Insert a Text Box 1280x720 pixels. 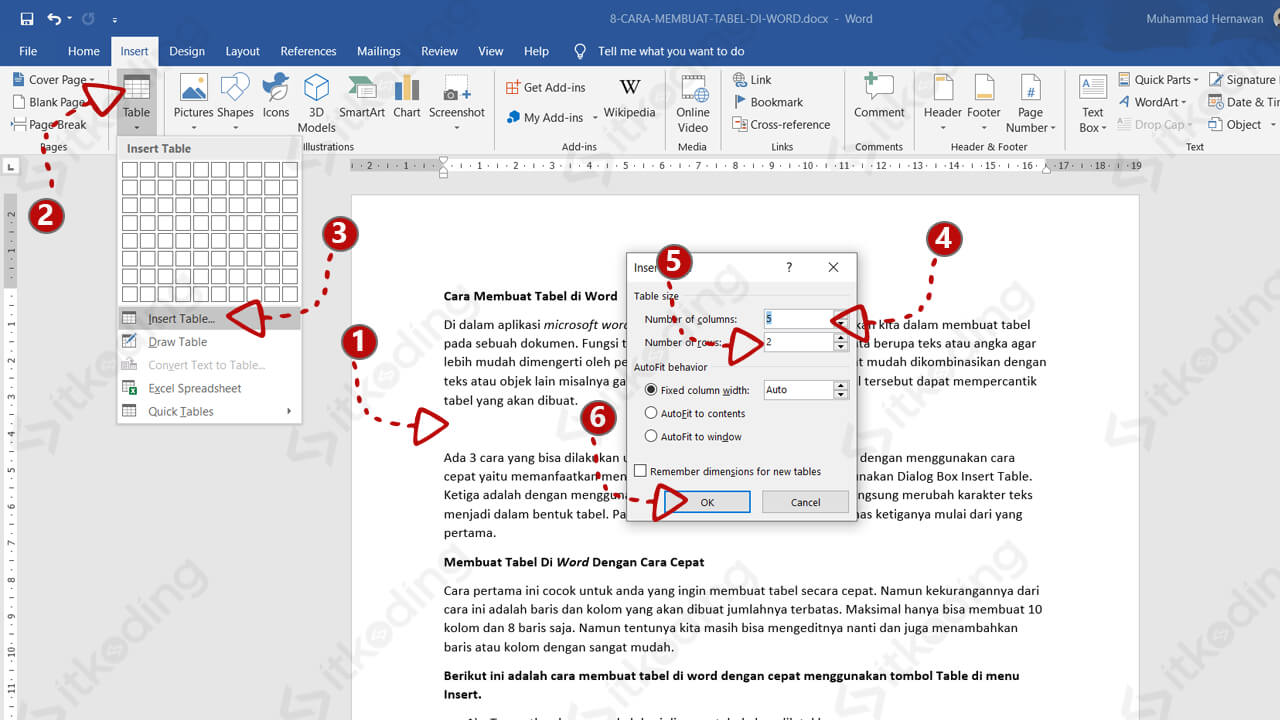(1093, 103)
